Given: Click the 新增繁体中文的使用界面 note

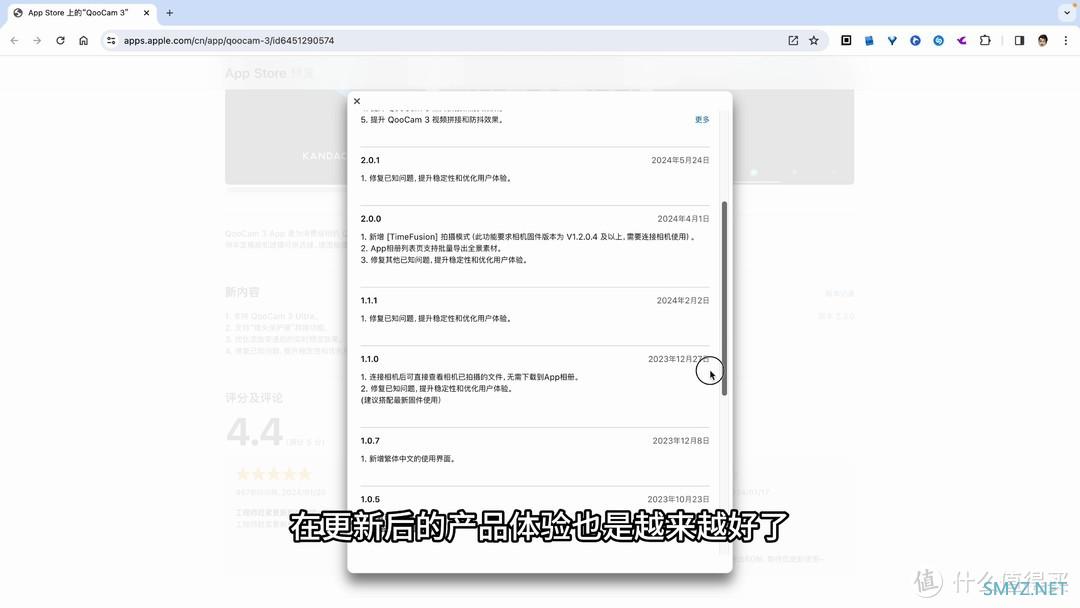Looking at the screenshot, I should coord(408,459).
